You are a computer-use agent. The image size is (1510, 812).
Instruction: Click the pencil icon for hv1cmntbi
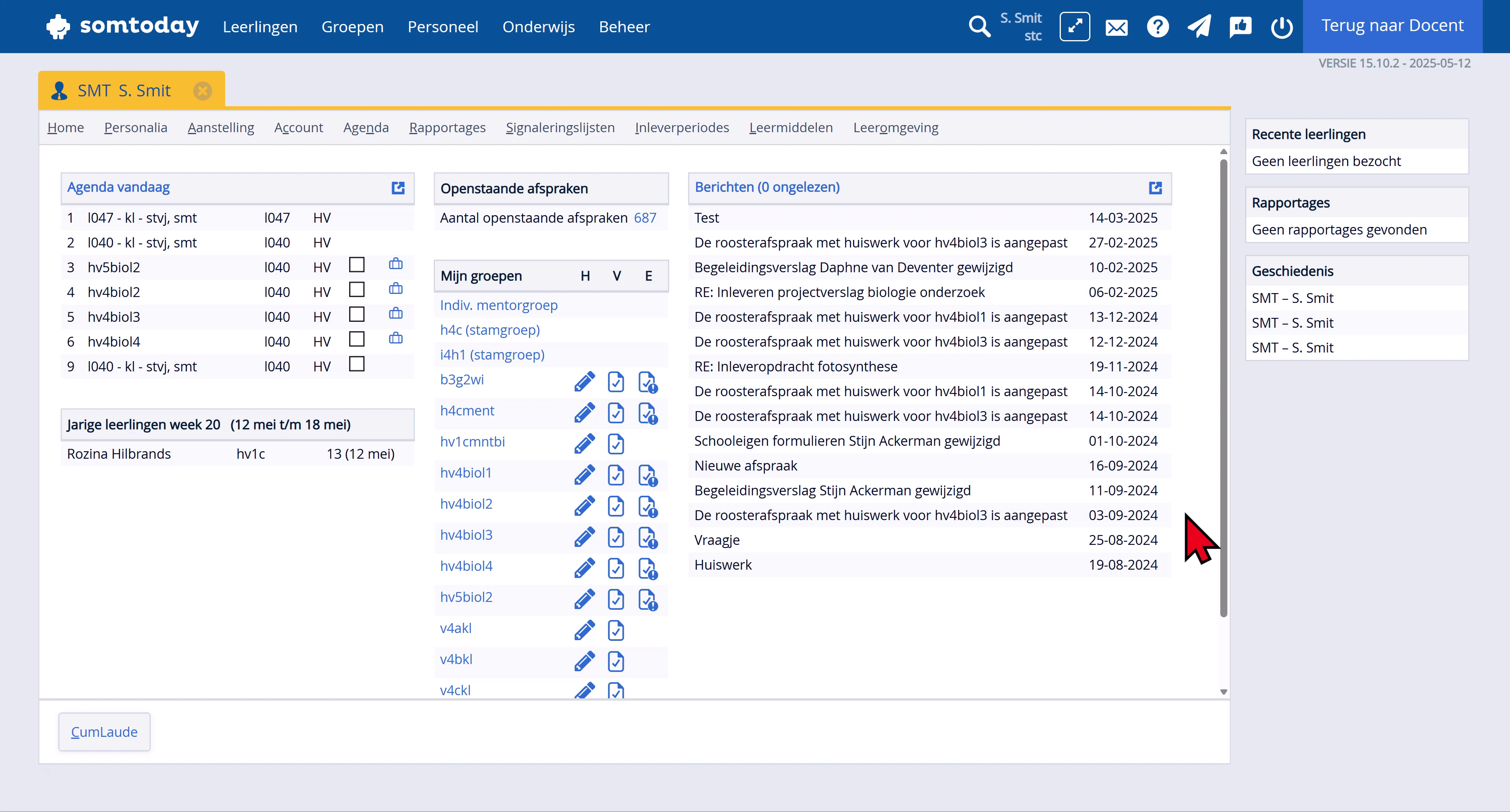[585, 444]
